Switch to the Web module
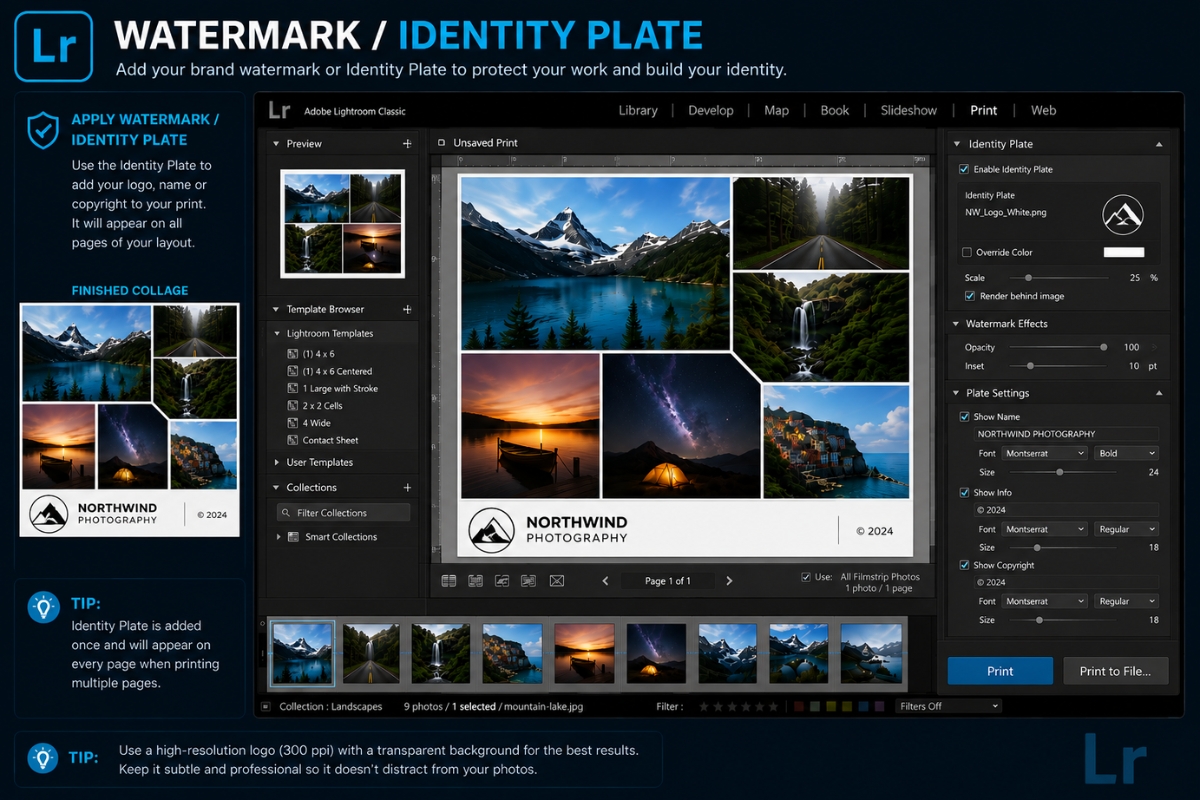Screen dimensions: 1200x800 (x=1044, y=111)
